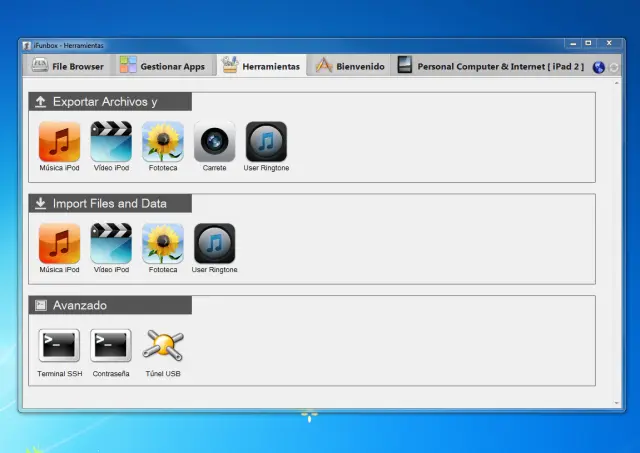Select the Carrete camera icon
This screenshot has height=453, width=640.
[x=214, y=142]
